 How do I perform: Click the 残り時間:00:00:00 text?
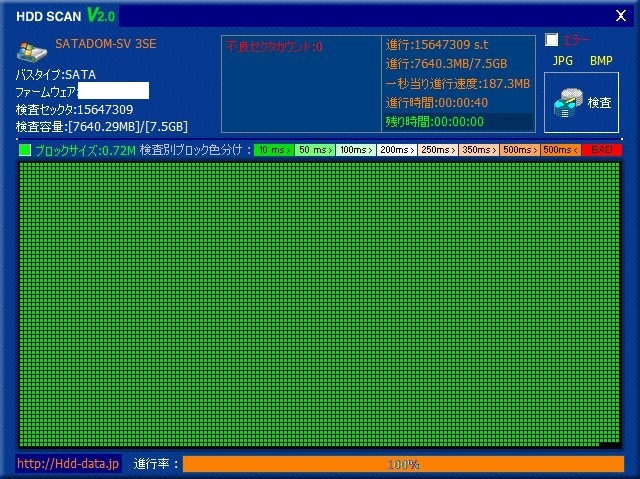point(435,121)
